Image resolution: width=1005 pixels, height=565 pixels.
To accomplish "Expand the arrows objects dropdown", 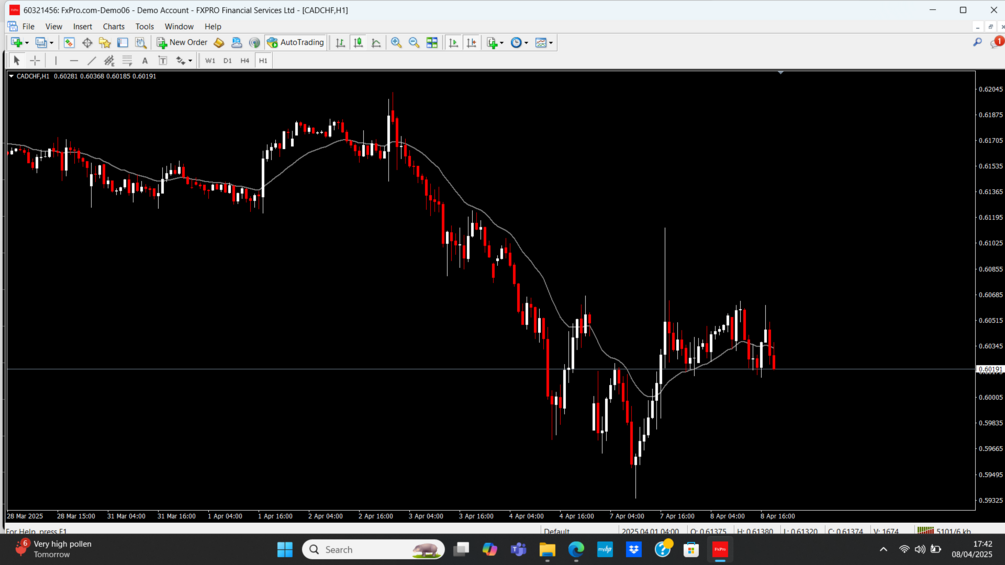I will pyautogui.click(x=190, y=60).
